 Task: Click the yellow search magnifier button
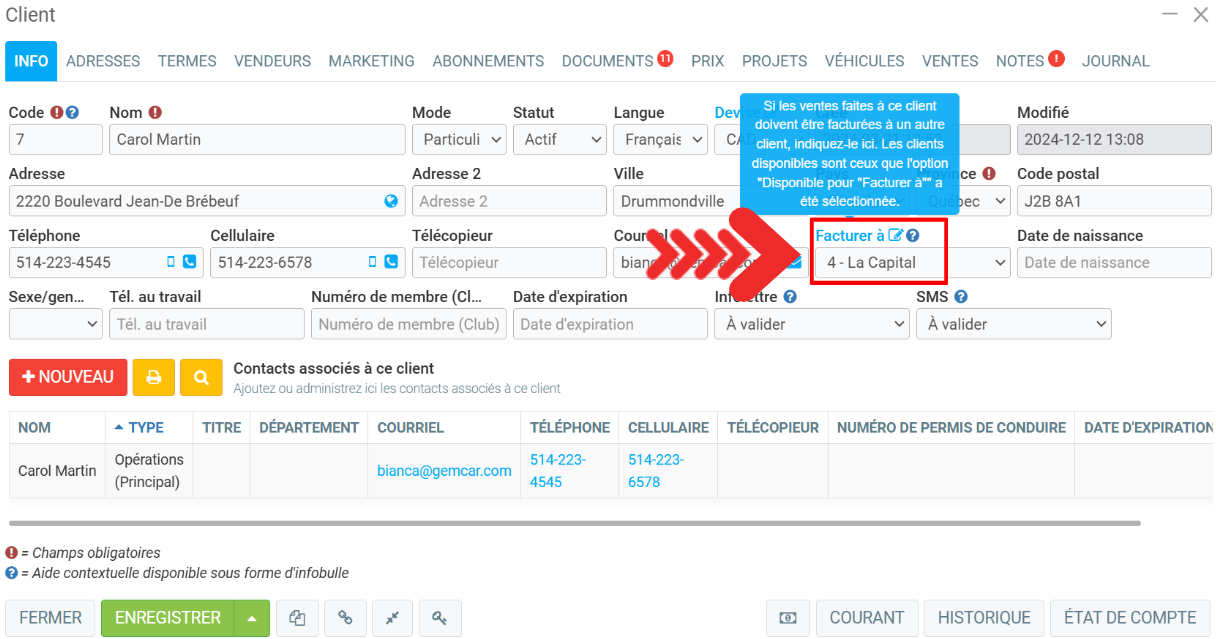[x=201, y=377]
